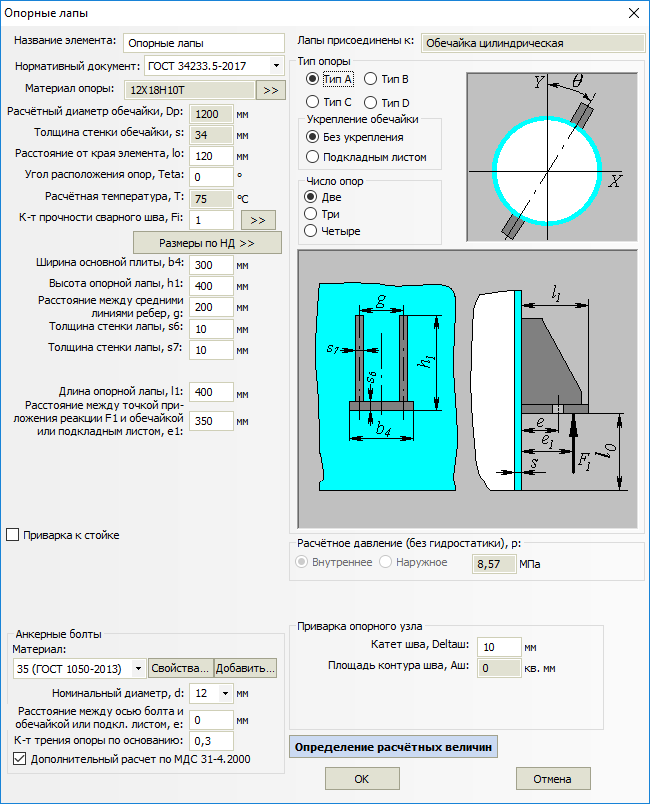The width and height of the screenshot is (650, 804).
Task: Edit bolt axis distance e field
Action: click(211, 720)
